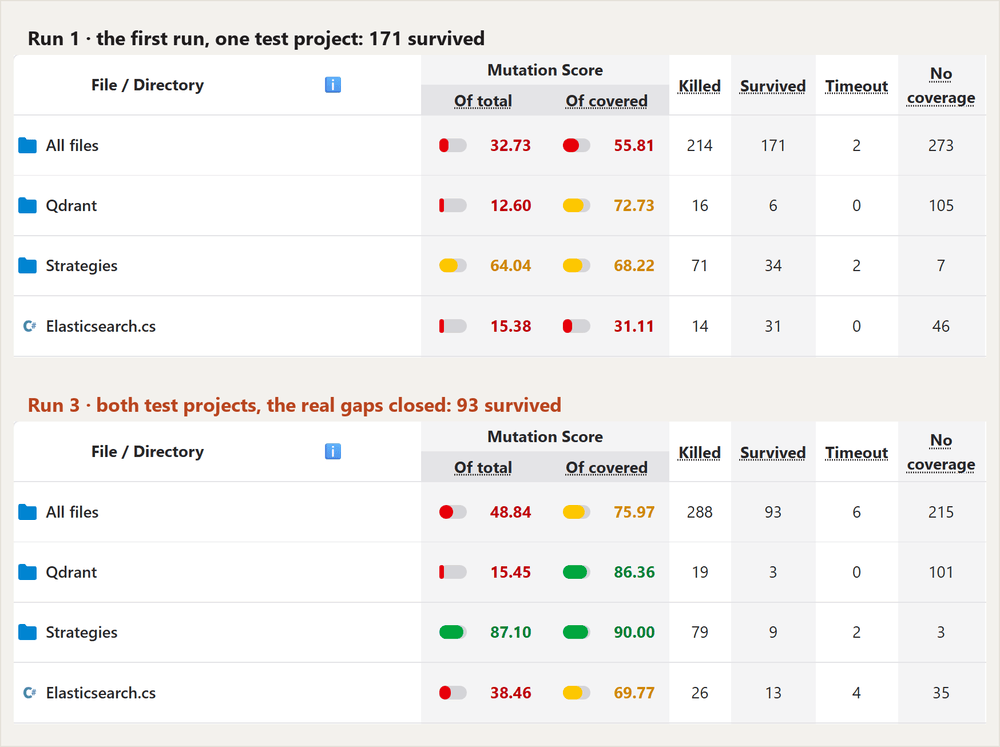The height and width of the screenshot is (747, 1000).
Task: Open the Strategies directory in the Run 1 table
Action: tap(82, 265)
